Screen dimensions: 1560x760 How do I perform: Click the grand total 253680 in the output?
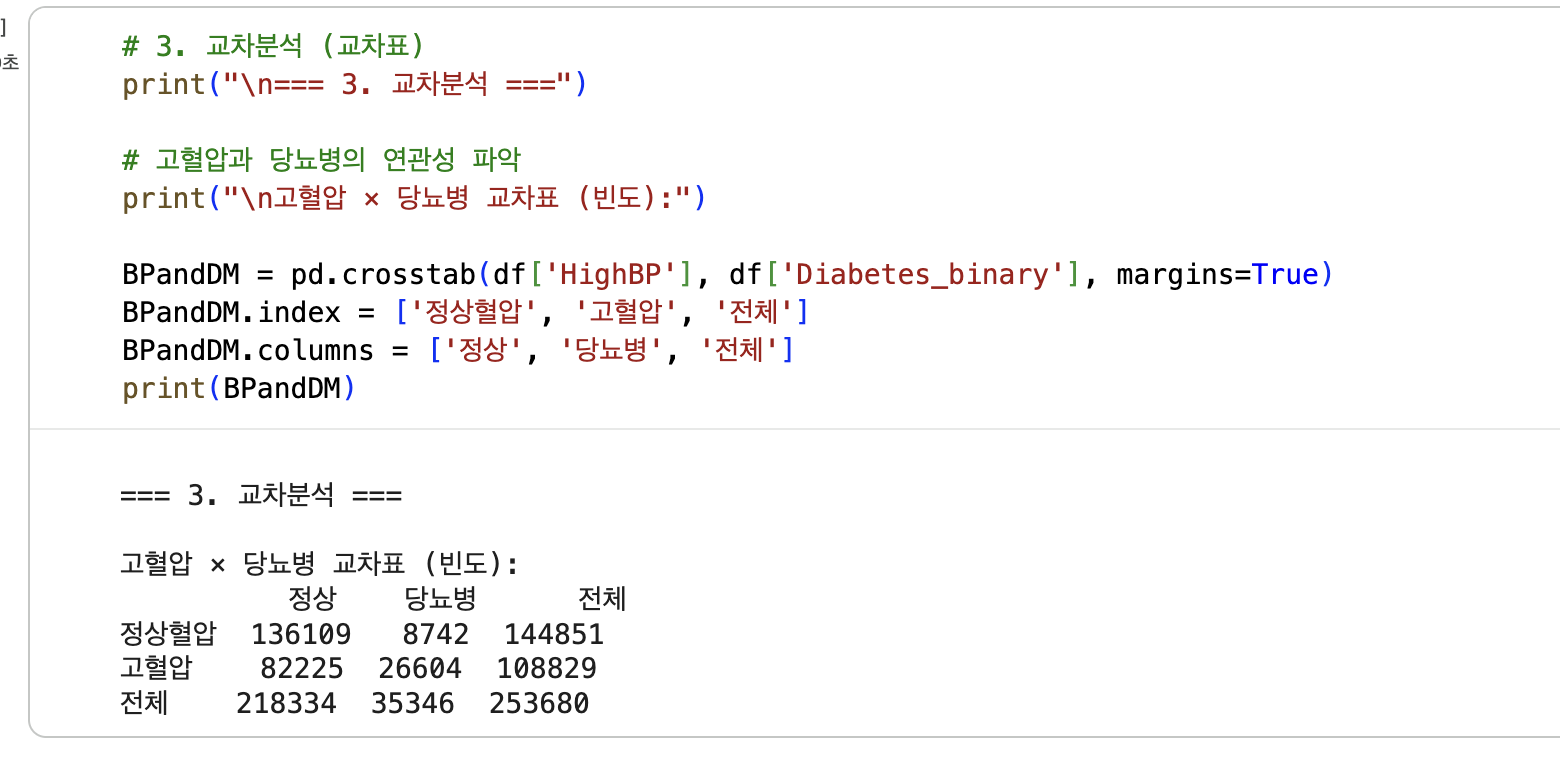tap(539, 703)
